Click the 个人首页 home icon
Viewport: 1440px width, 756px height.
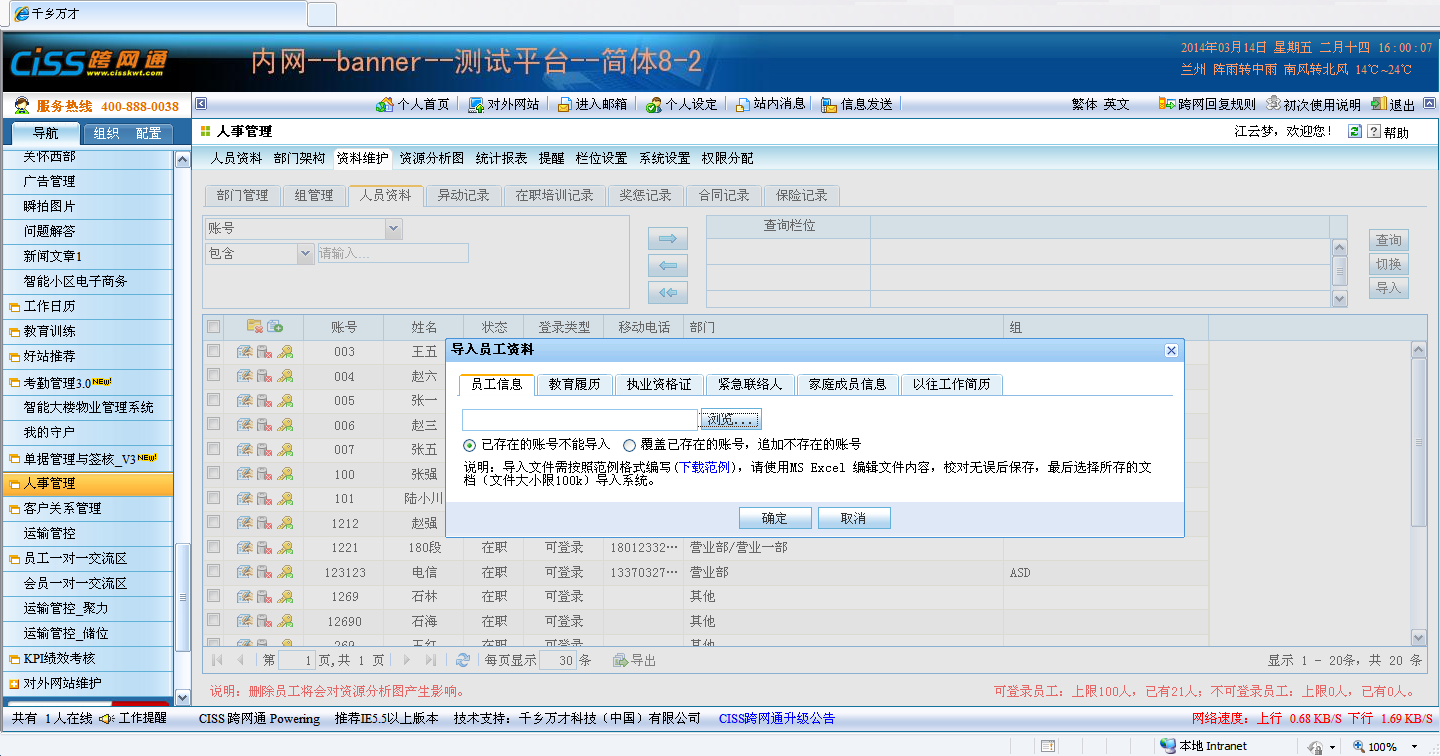[x=385, y=104]
